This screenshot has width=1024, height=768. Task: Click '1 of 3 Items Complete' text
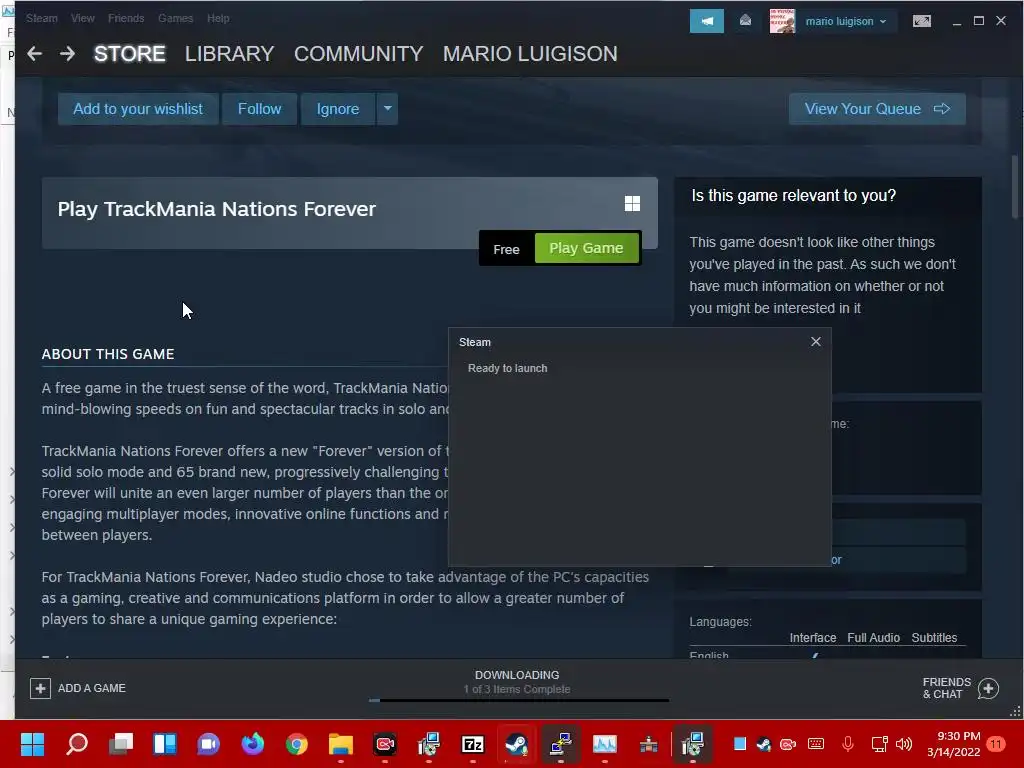click(517, 689)
